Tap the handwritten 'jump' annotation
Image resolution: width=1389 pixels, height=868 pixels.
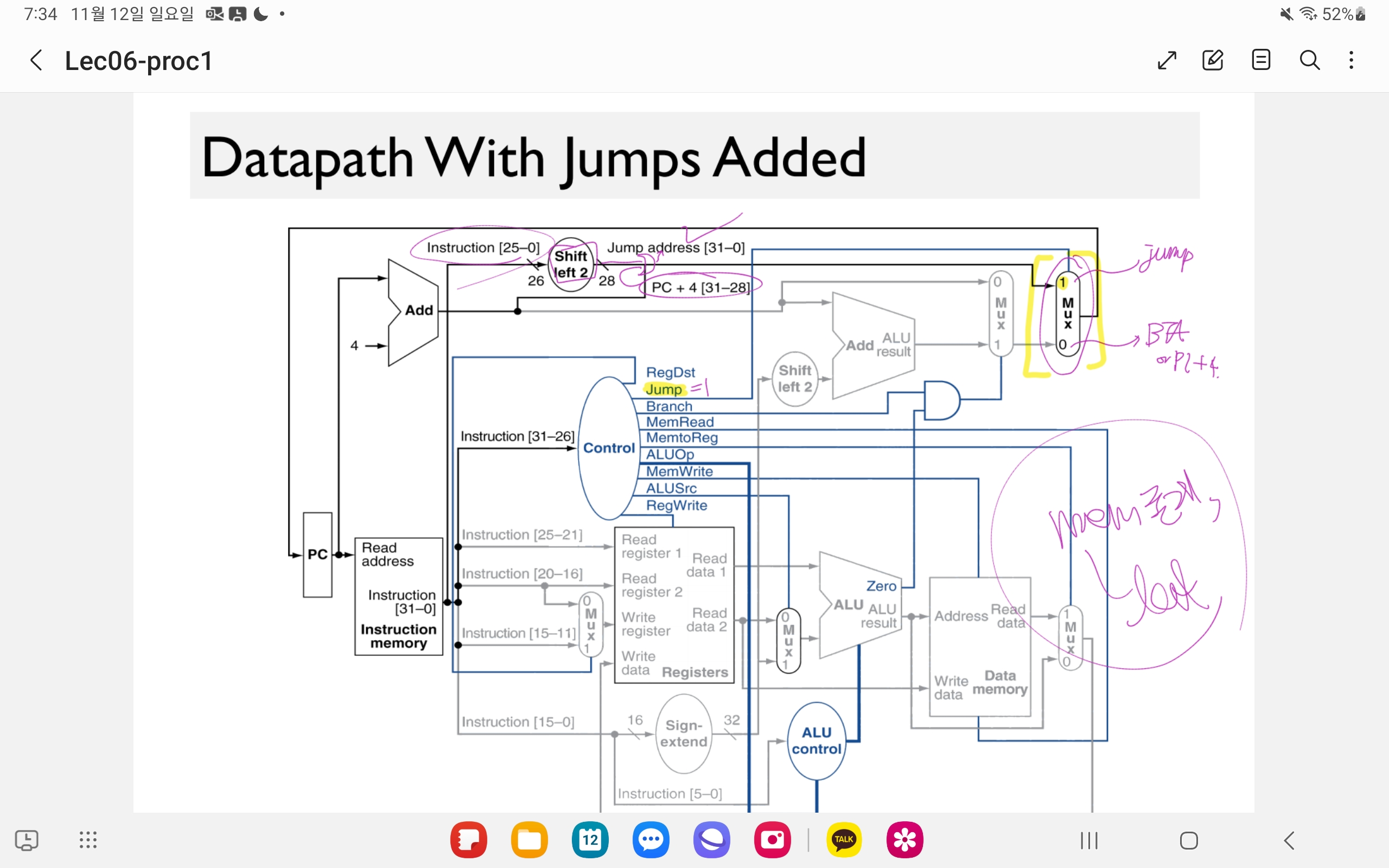pyautogui.click(x=1168, y=257)
